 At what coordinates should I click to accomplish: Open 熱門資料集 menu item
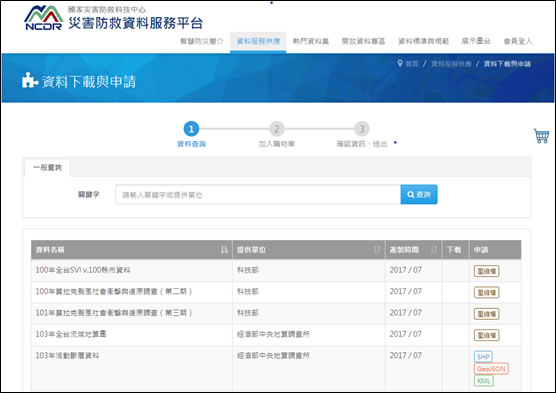[311, 41]
